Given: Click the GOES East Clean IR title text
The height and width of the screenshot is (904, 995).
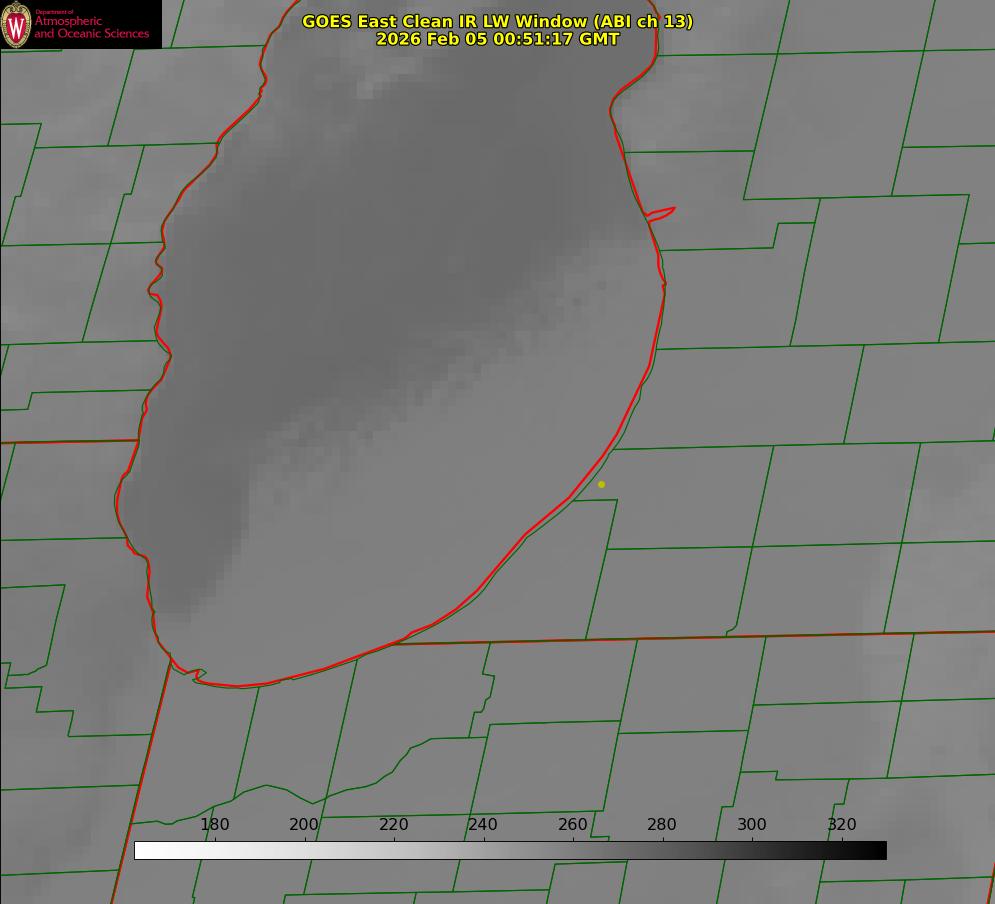Looking at the screenshot, I should coord(498,21).
